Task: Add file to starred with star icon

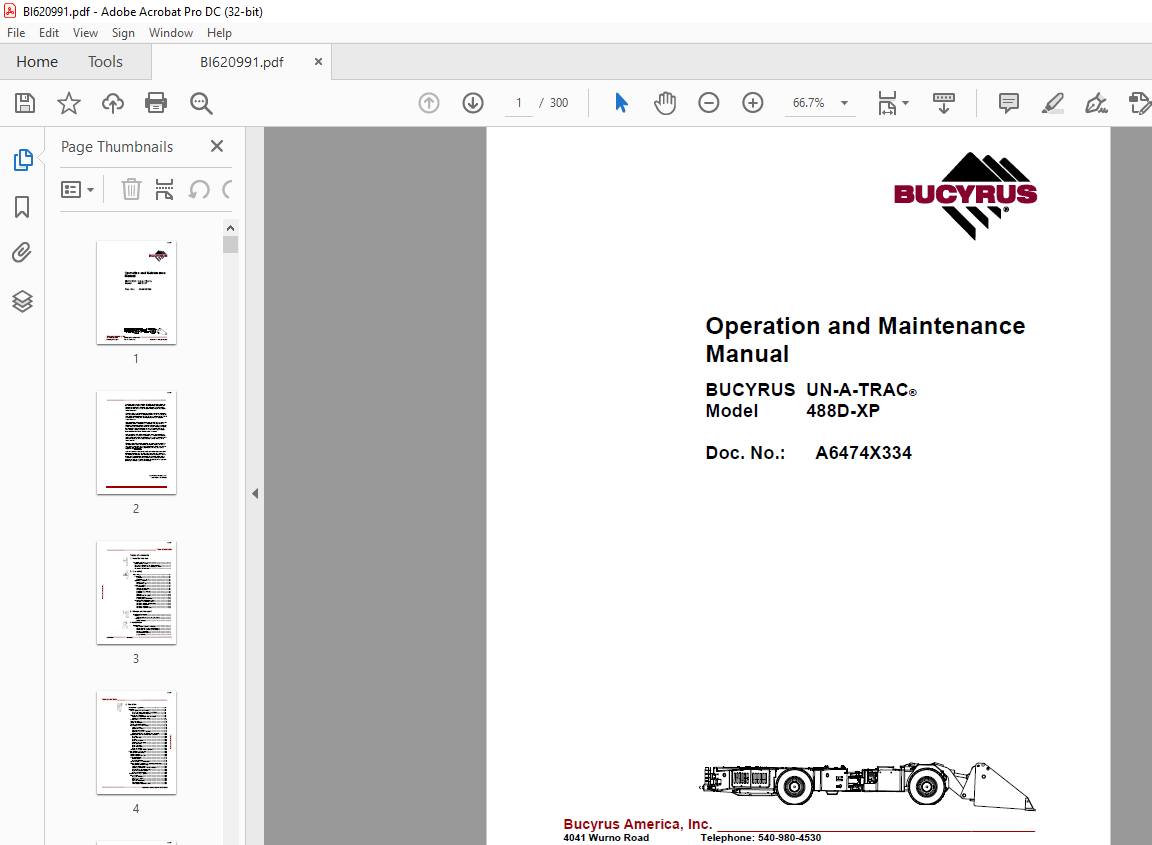Action: tap(69, 103)
